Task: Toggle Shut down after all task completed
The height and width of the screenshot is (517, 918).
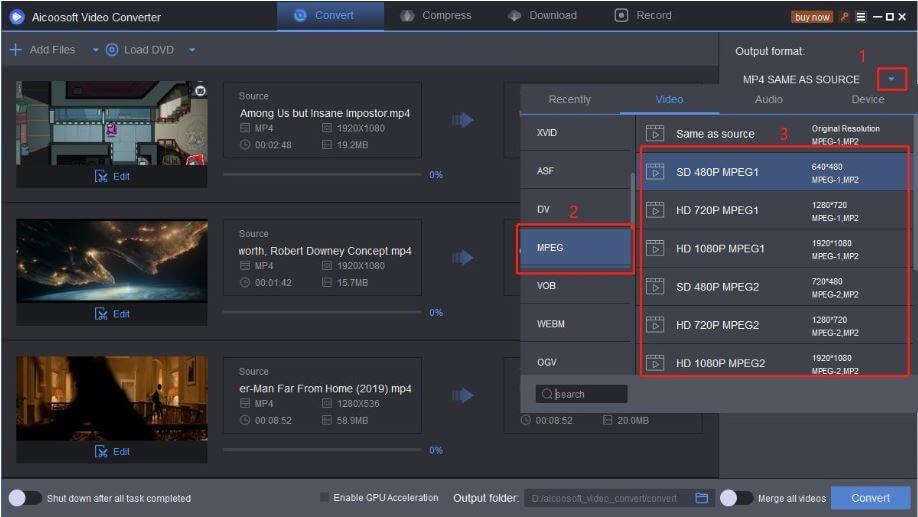Action: pyautogui.click(x=25, y=498)
